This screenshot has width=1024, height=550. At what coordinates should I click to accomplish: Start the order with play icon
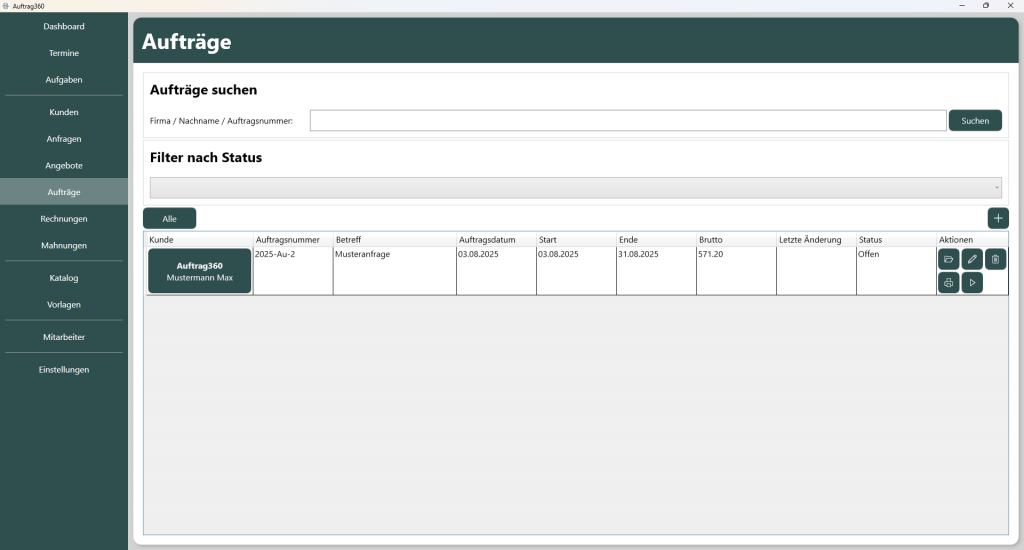(x=972, y=283)
